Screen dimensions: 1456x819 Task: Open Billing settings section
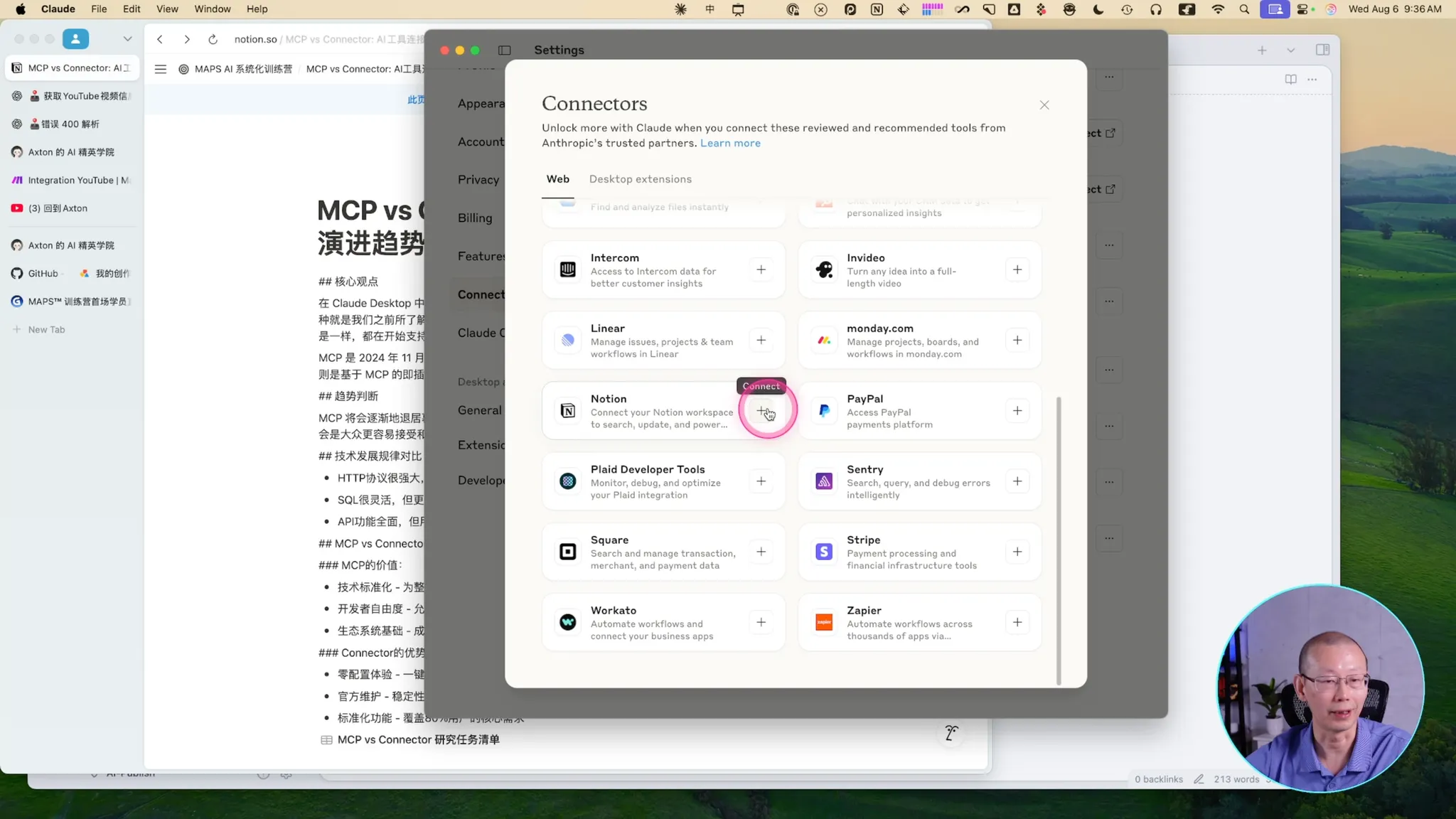tap(474, 218)
